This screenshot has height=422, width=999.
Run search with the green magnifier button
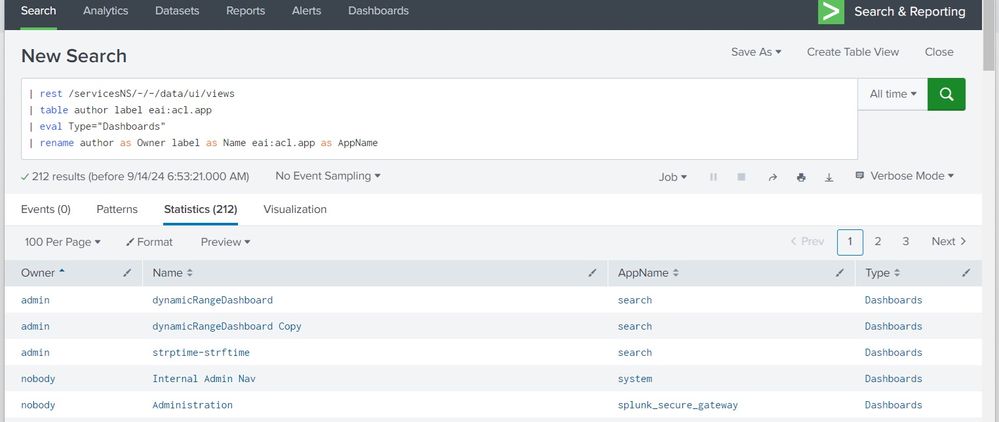(x=946, y=94)
